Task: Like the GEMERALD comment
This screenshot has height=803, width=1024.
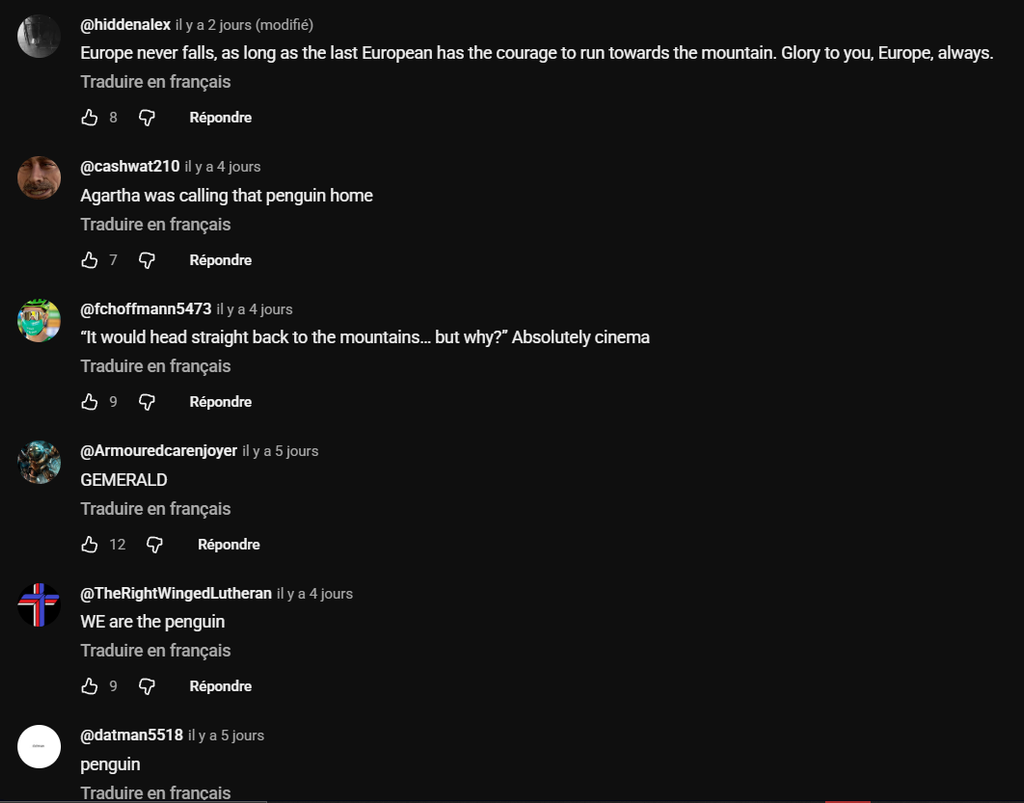Action: pyautogui.click(x=90, y=545)
